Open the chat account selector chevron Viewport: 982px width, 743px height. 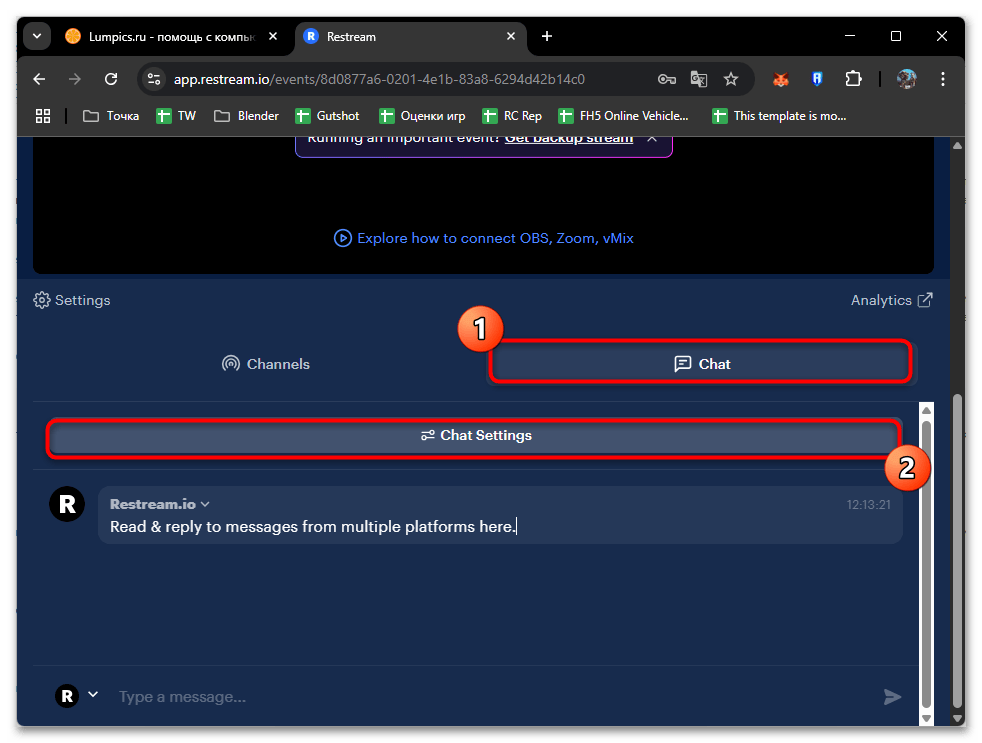pos(93,695)
